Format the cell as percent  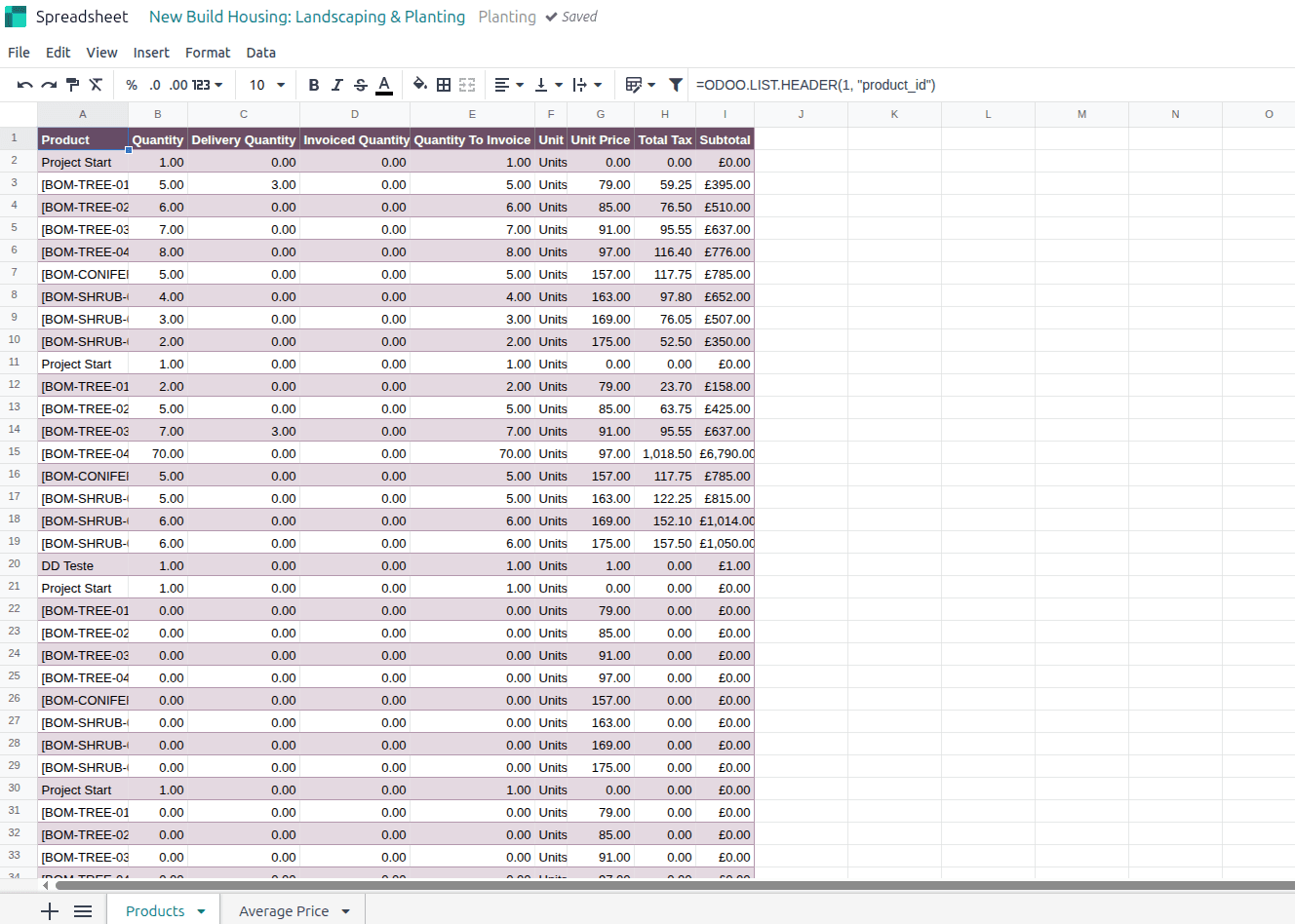132,85
